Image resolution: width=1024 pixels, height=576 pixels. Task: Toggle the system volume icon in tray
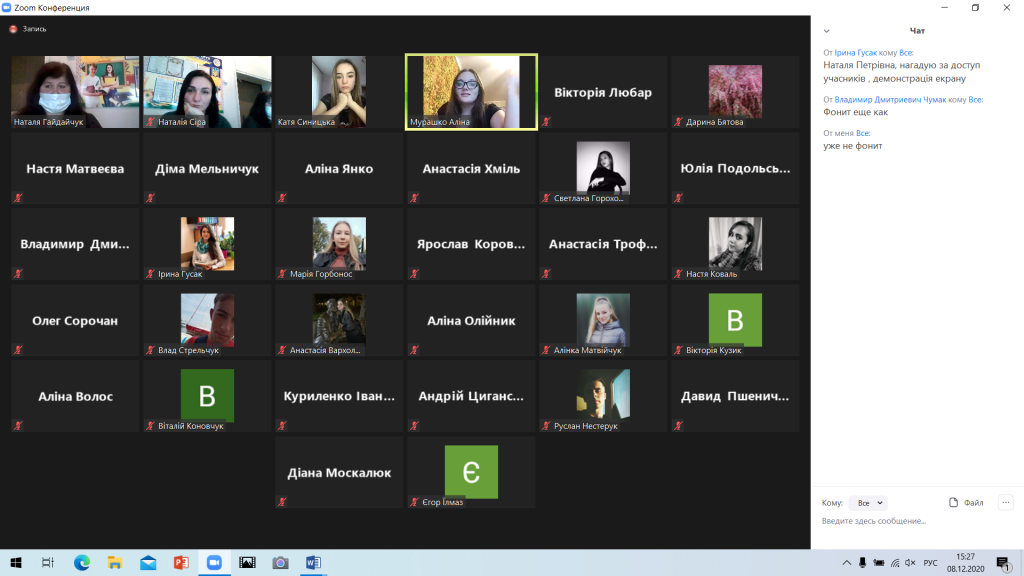click(x=910, y=563)
